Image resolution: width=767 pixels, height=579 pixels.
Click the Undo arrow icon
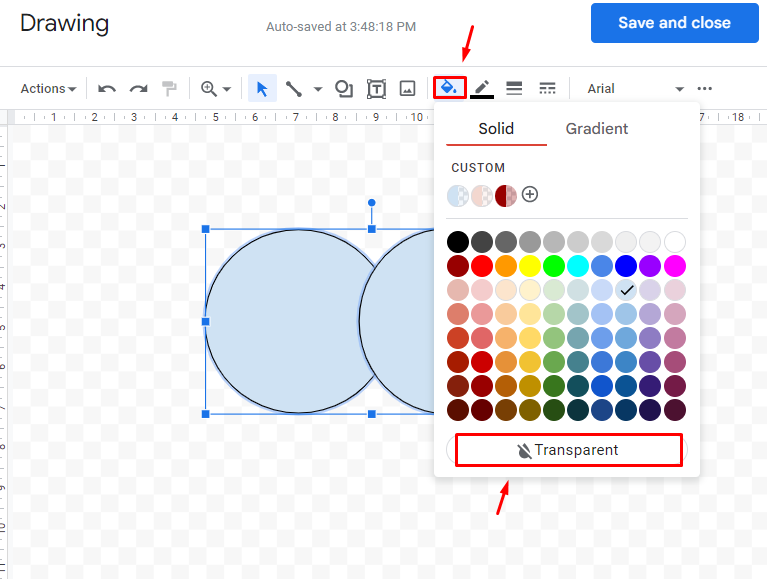[107, 89]
